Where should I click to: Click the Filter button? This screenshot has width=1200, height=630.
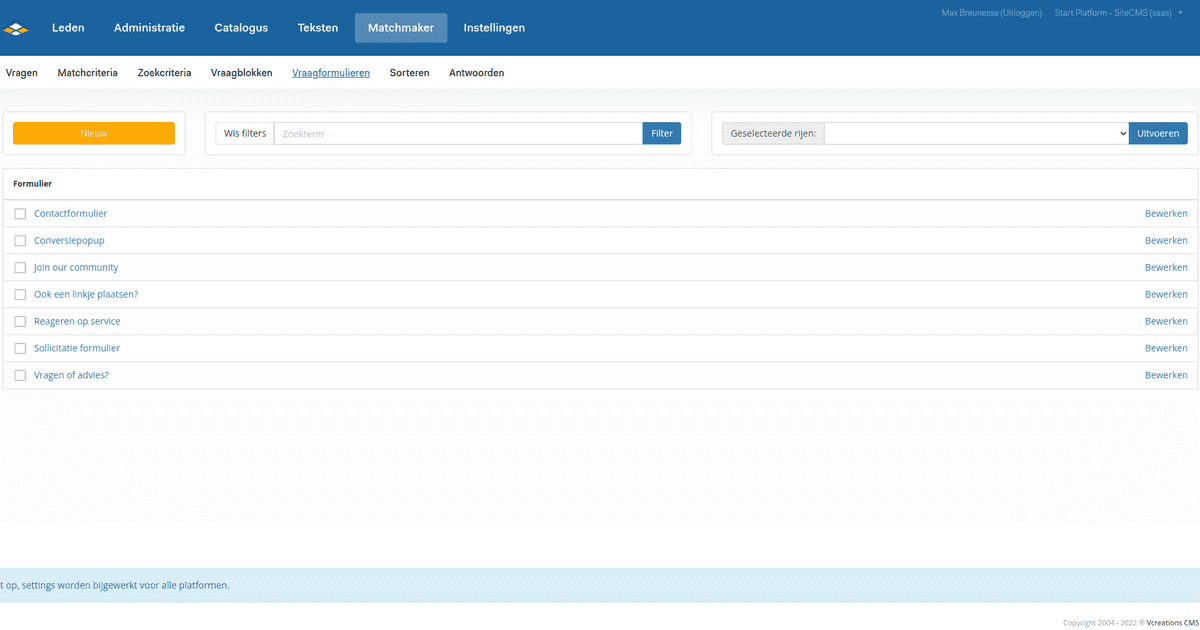pos(661,132)
